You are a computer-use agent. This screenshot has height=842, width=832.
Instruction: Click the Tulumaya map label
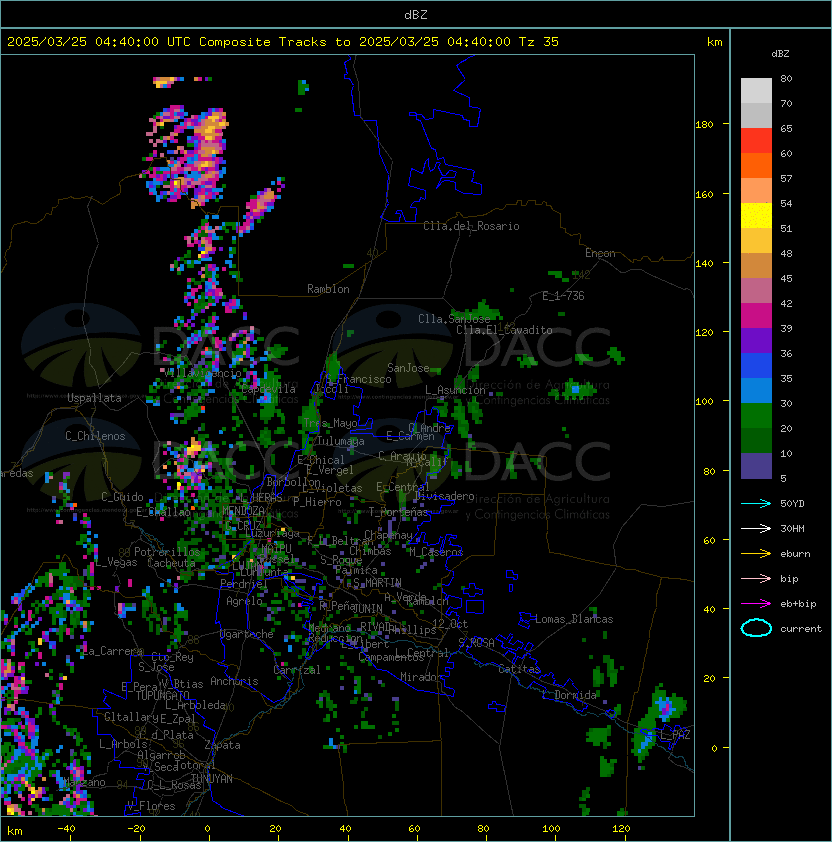click(341, 441)
